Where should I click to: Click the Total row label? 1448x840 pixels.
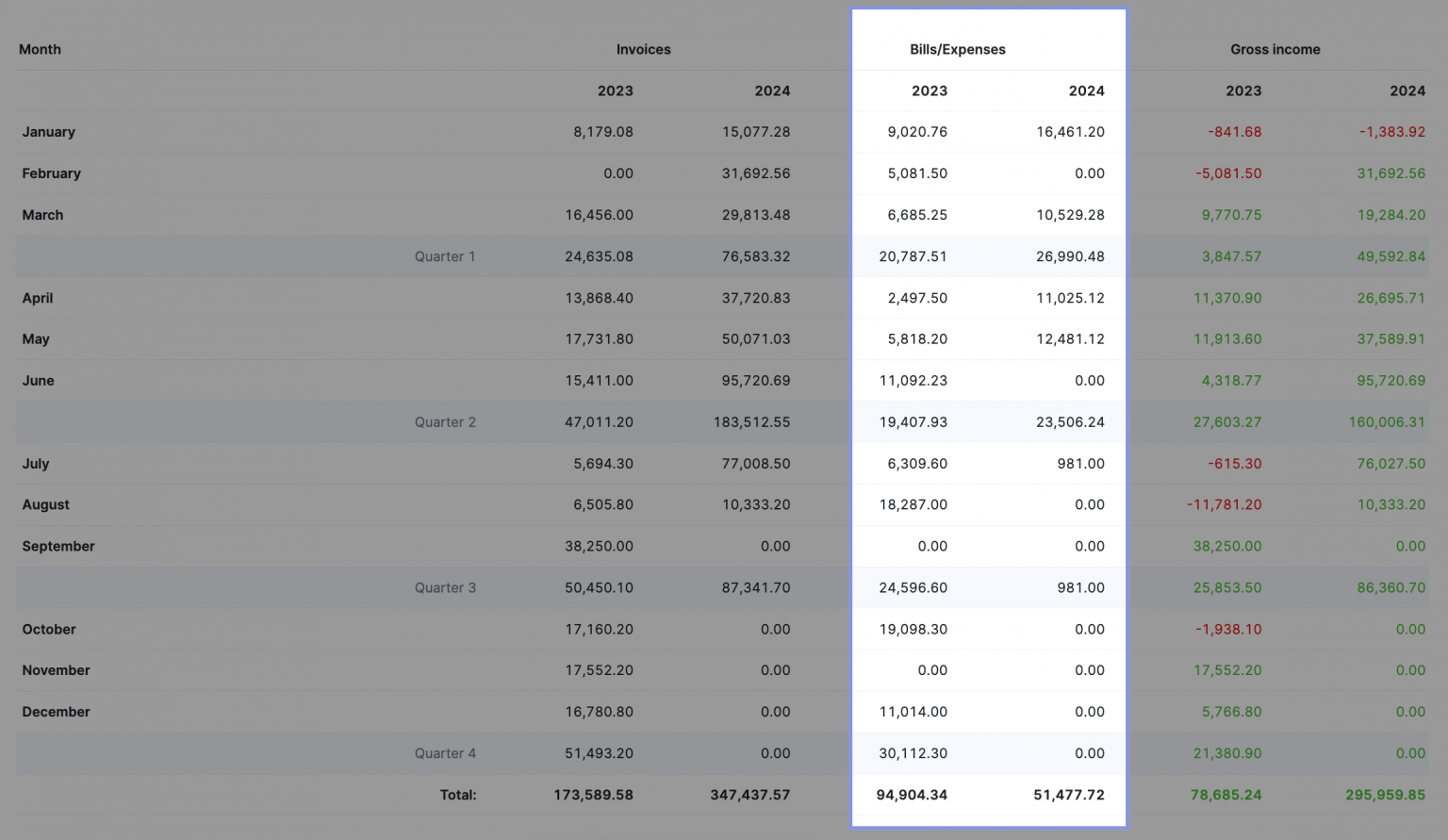click(459, 795)
